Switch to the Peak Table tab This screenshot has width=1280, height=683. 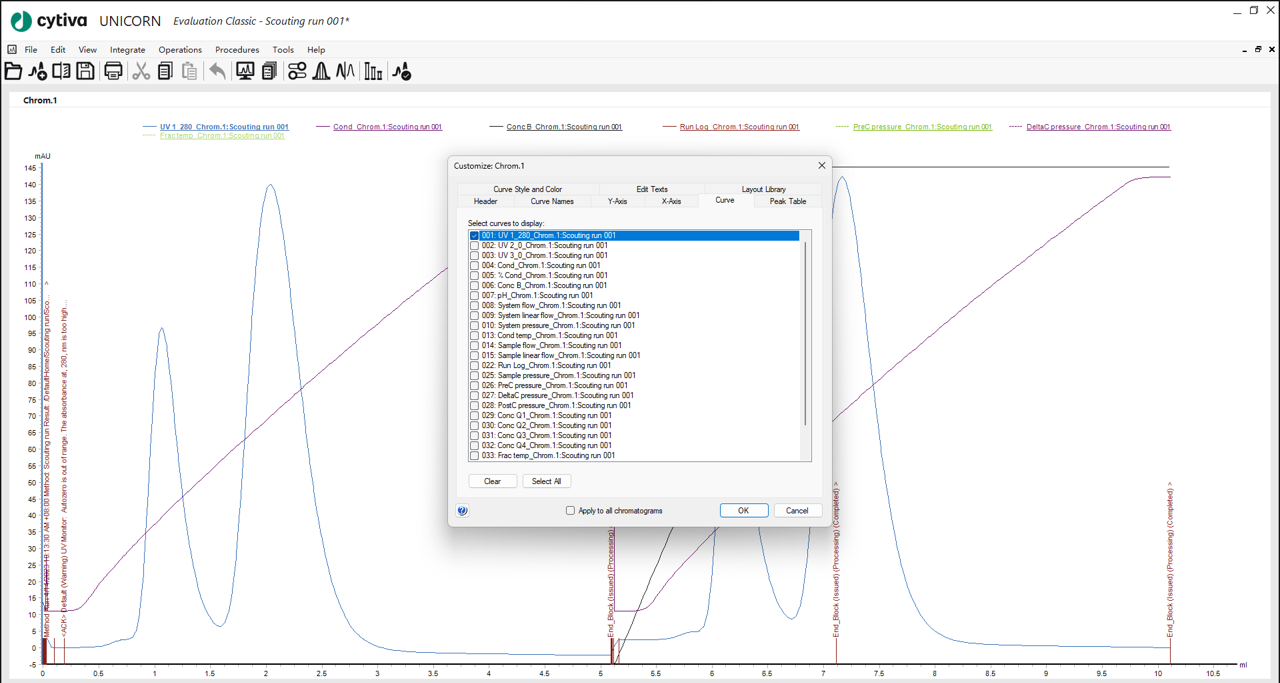pyautogui.click(x=787, y=201)
